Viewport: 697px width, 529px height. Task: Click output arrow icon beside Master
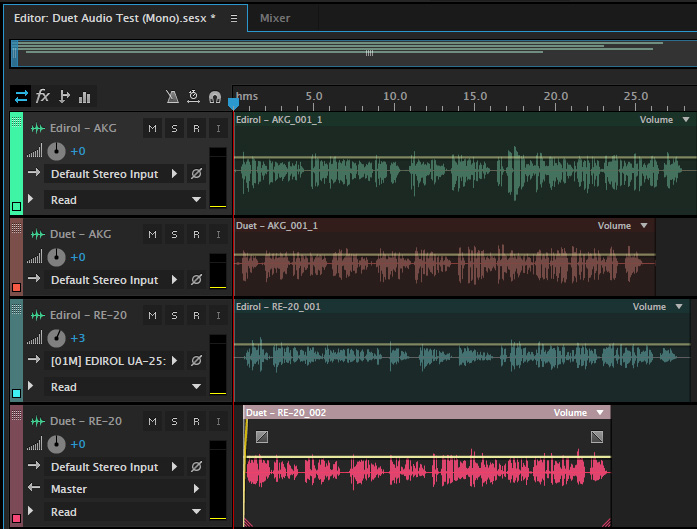[34, 488]
